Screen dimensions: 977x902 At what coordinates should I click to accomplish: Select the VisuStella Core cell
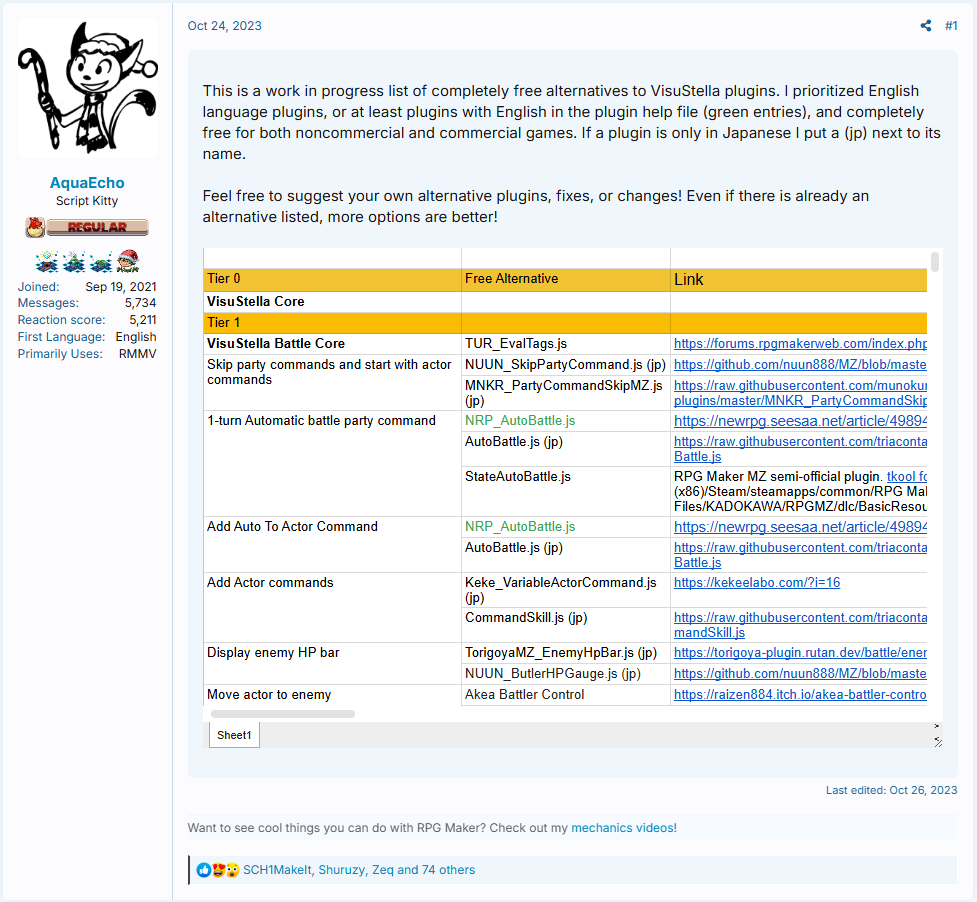point(332,301)
